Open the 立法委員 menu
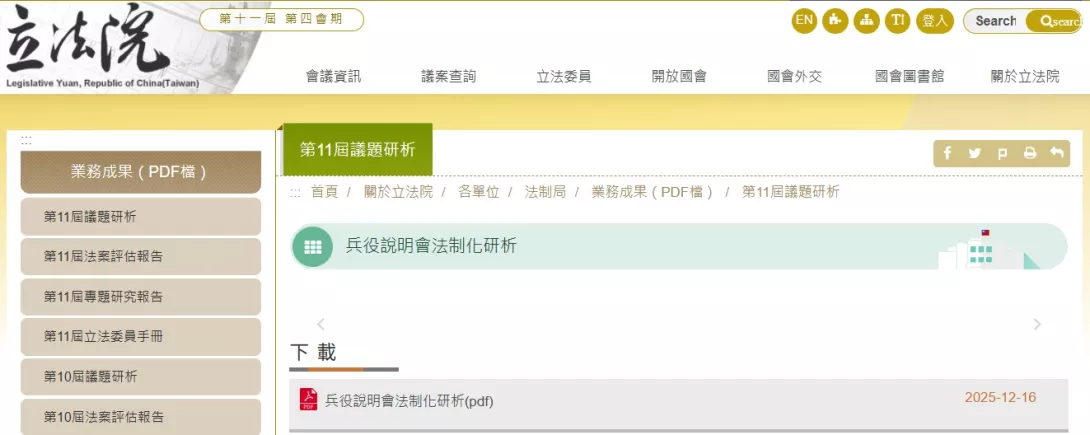The height and width of the screenshot is (435, 1090). point(564,76)
